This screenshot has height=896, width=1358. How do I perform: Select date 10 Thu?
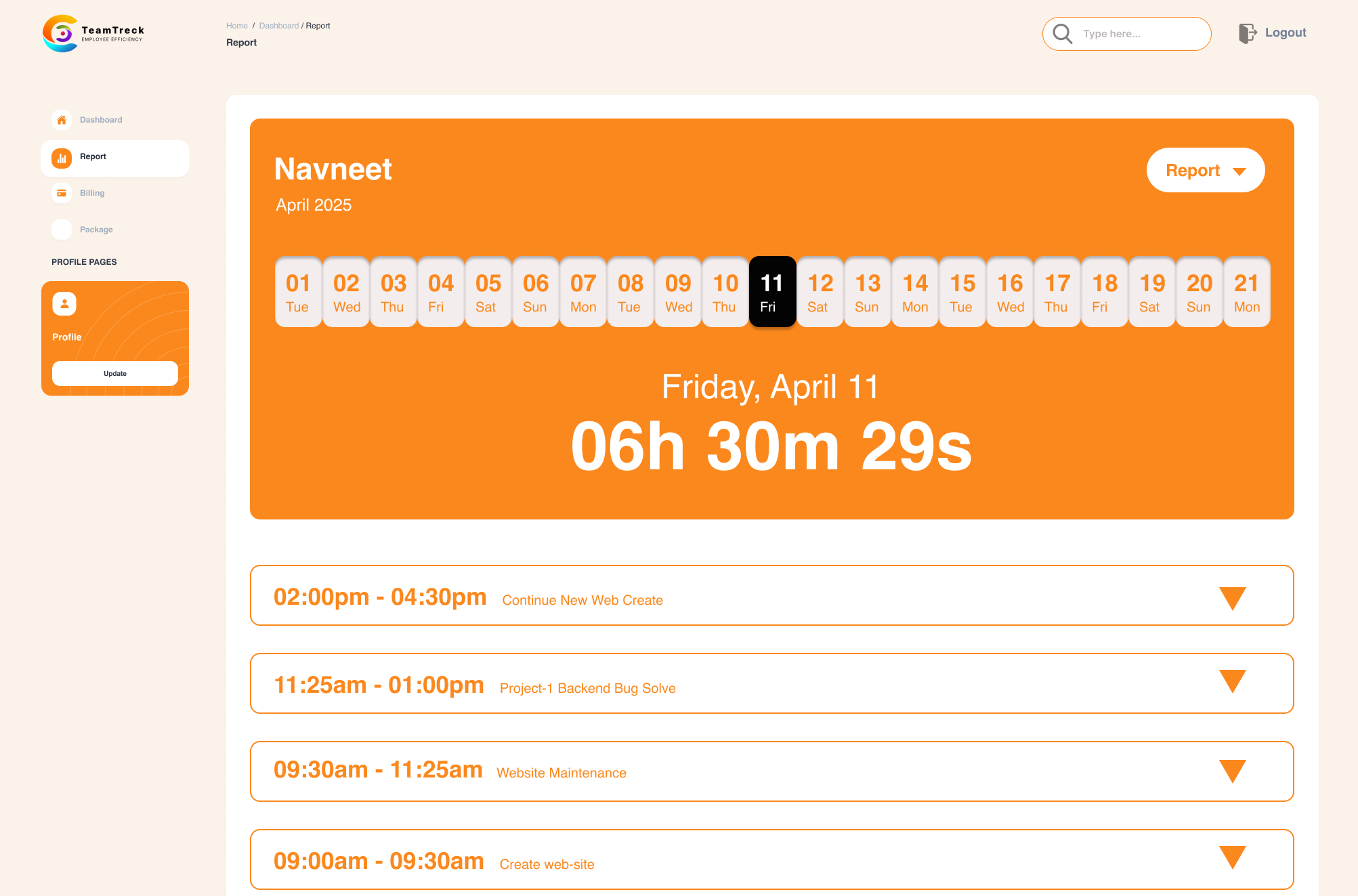click(725, 292)
